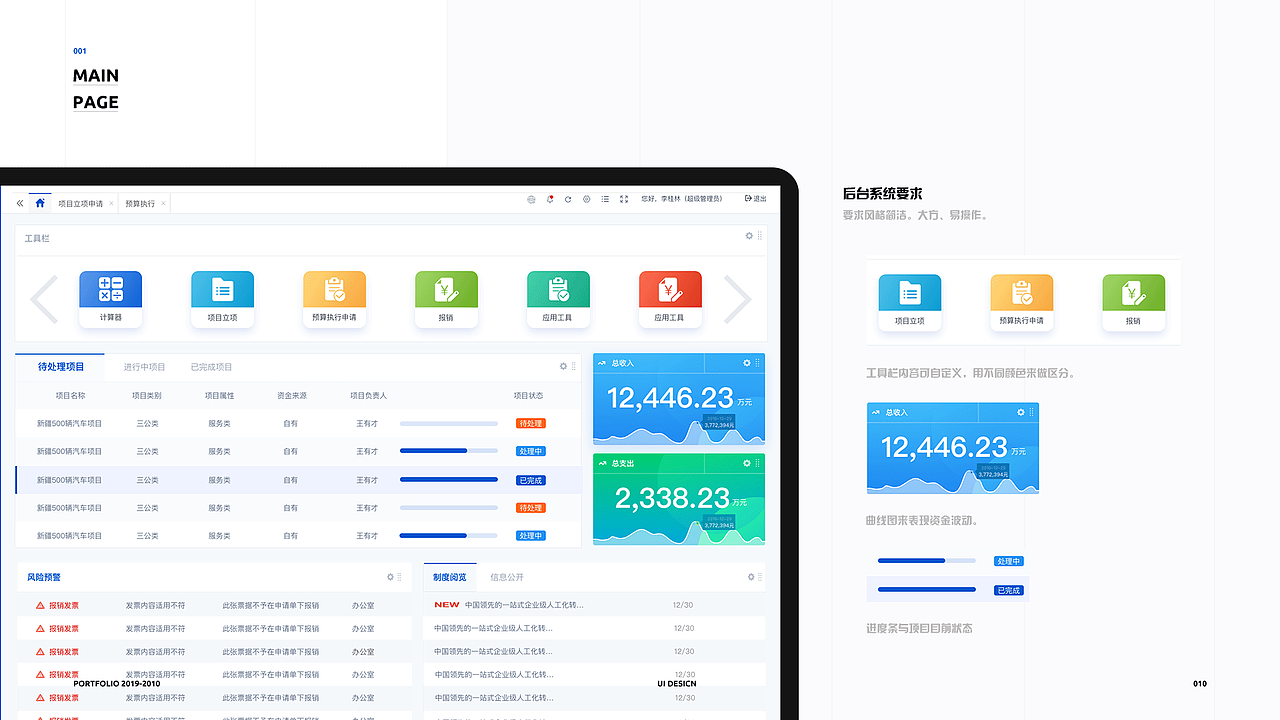Image resolution: width=1280 pixels, height=720 pixels.
Task: Show previous tools with the left carousel arrow
Action: (x=44, y=299)
